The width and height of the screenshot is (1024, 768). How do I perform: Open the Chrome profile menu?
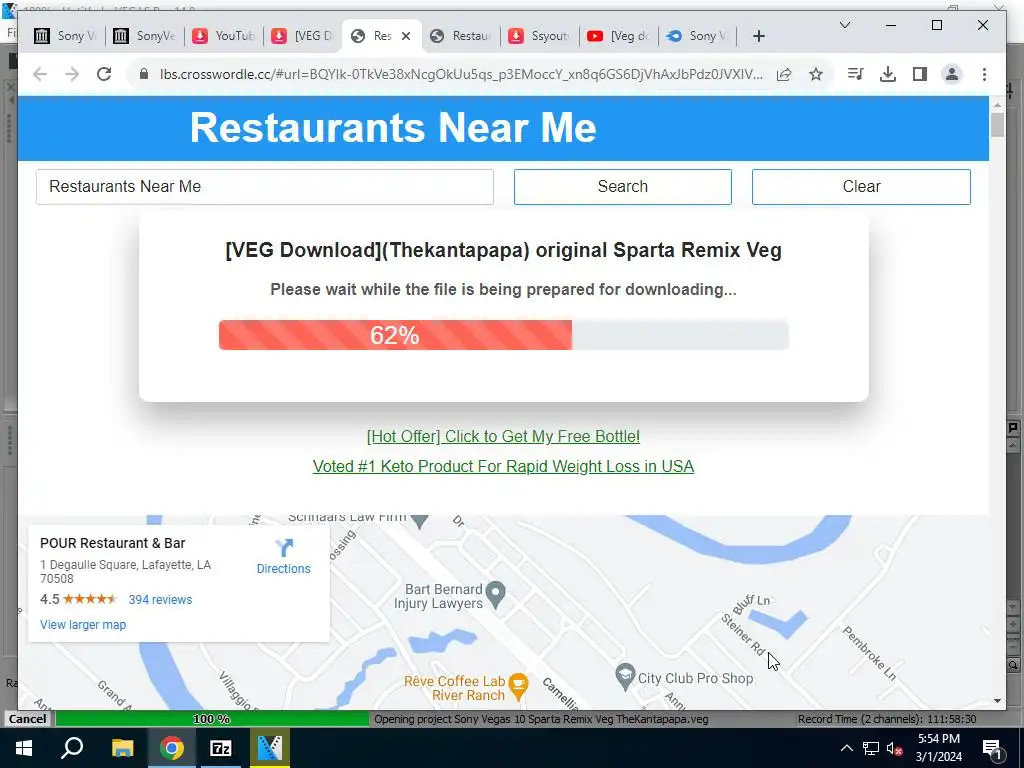click(x=952, y=74)
